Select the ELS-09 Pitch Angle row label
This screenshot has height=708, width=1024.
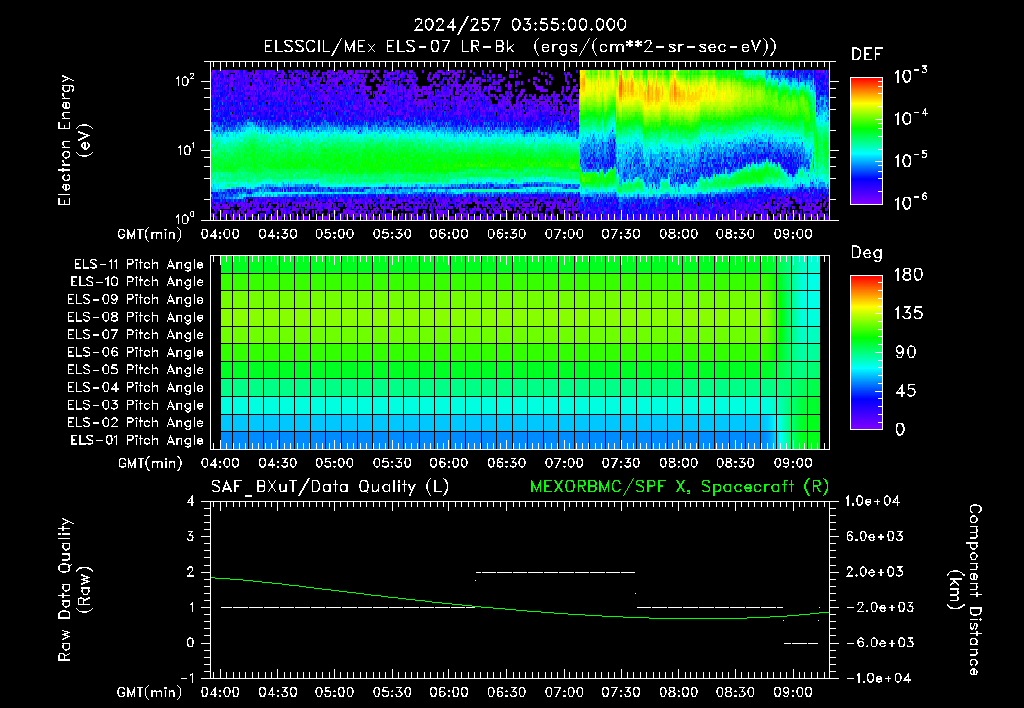point(136,300)
